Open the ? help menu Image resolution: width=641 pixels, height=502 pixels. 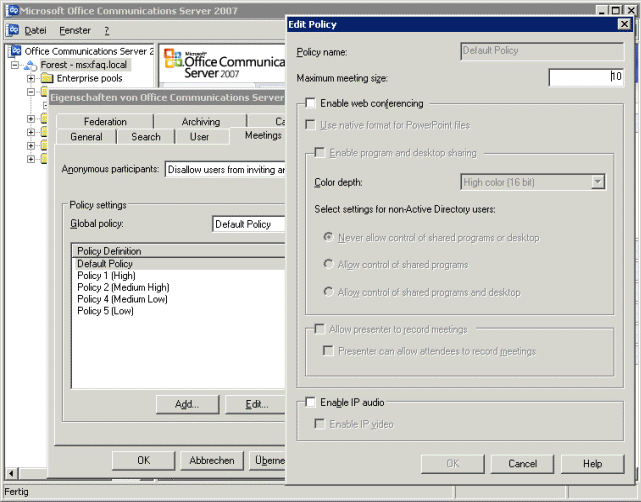coord(106,31)
